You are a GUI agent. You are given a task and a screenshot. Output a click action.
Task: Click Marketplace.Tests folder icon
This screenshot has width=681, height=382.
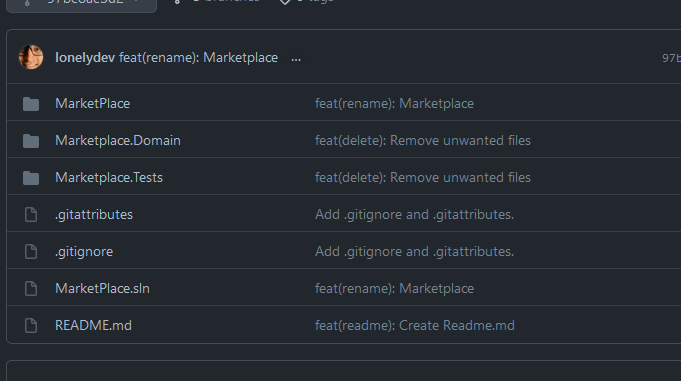[31, 178]
